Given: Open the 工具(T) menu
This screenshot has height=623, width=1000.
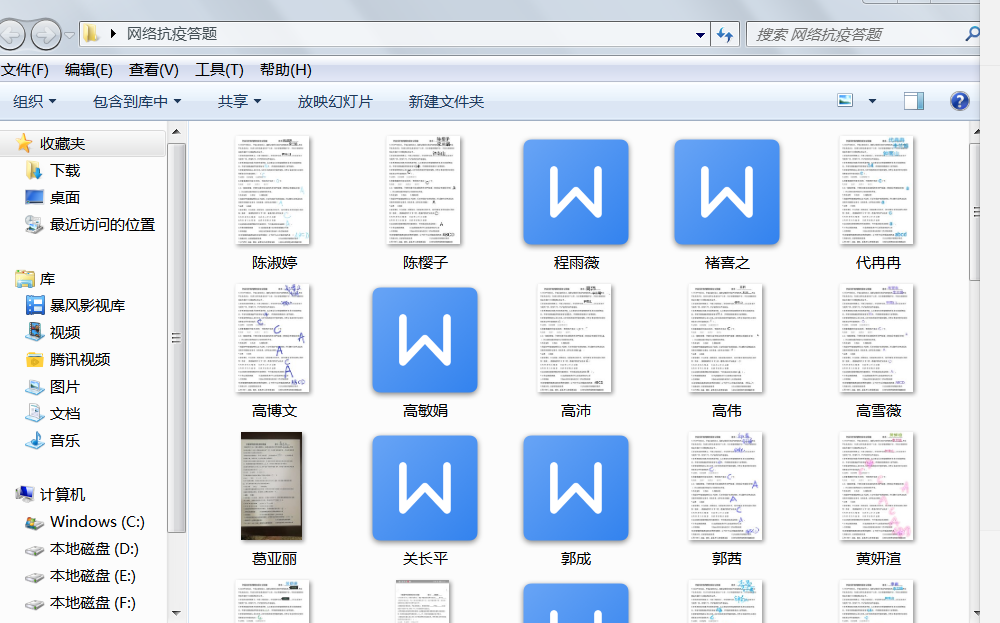Looking at the screenshot, I should click(219, 70).
